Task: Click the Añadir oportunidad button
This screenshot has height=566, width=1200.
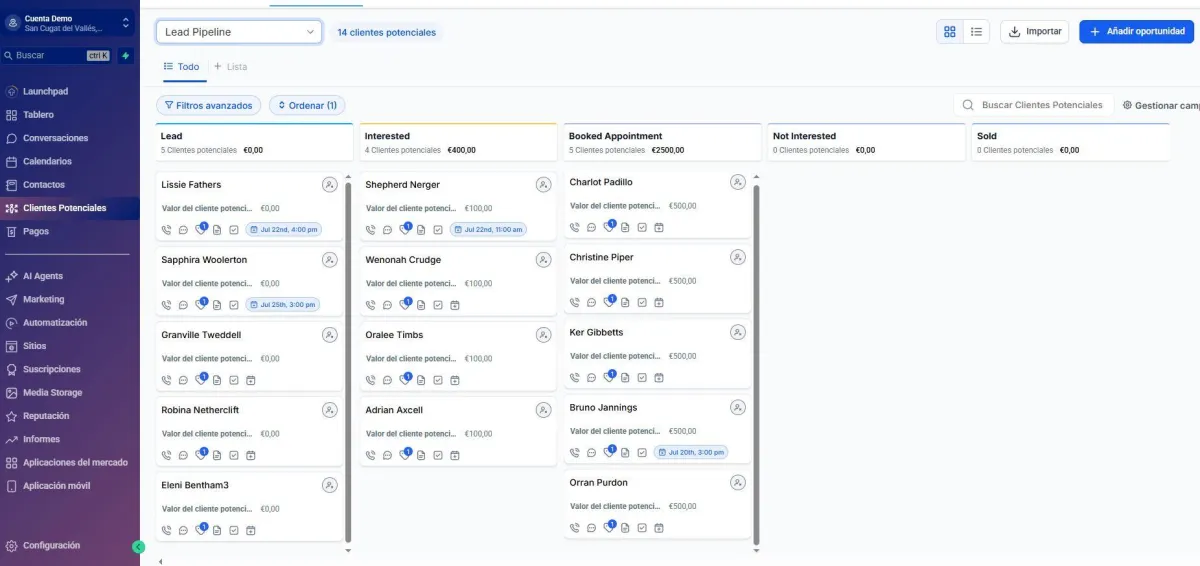Action: (x=1136, y=32)
